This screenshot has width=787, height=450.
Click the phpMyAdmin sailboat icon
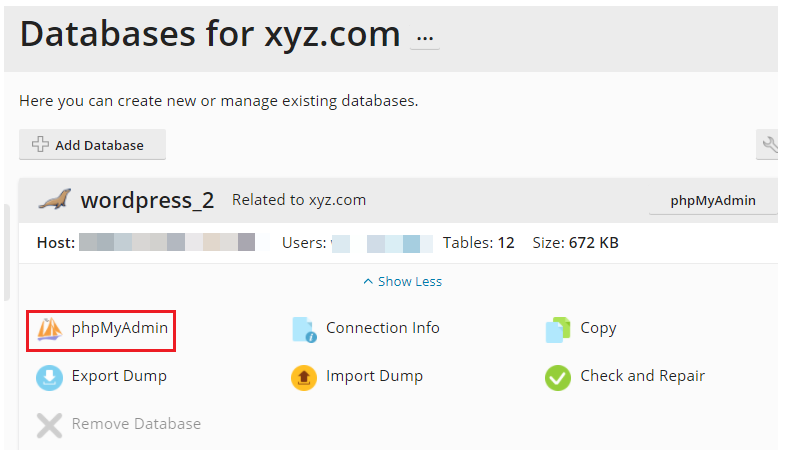tap(50, 328)
